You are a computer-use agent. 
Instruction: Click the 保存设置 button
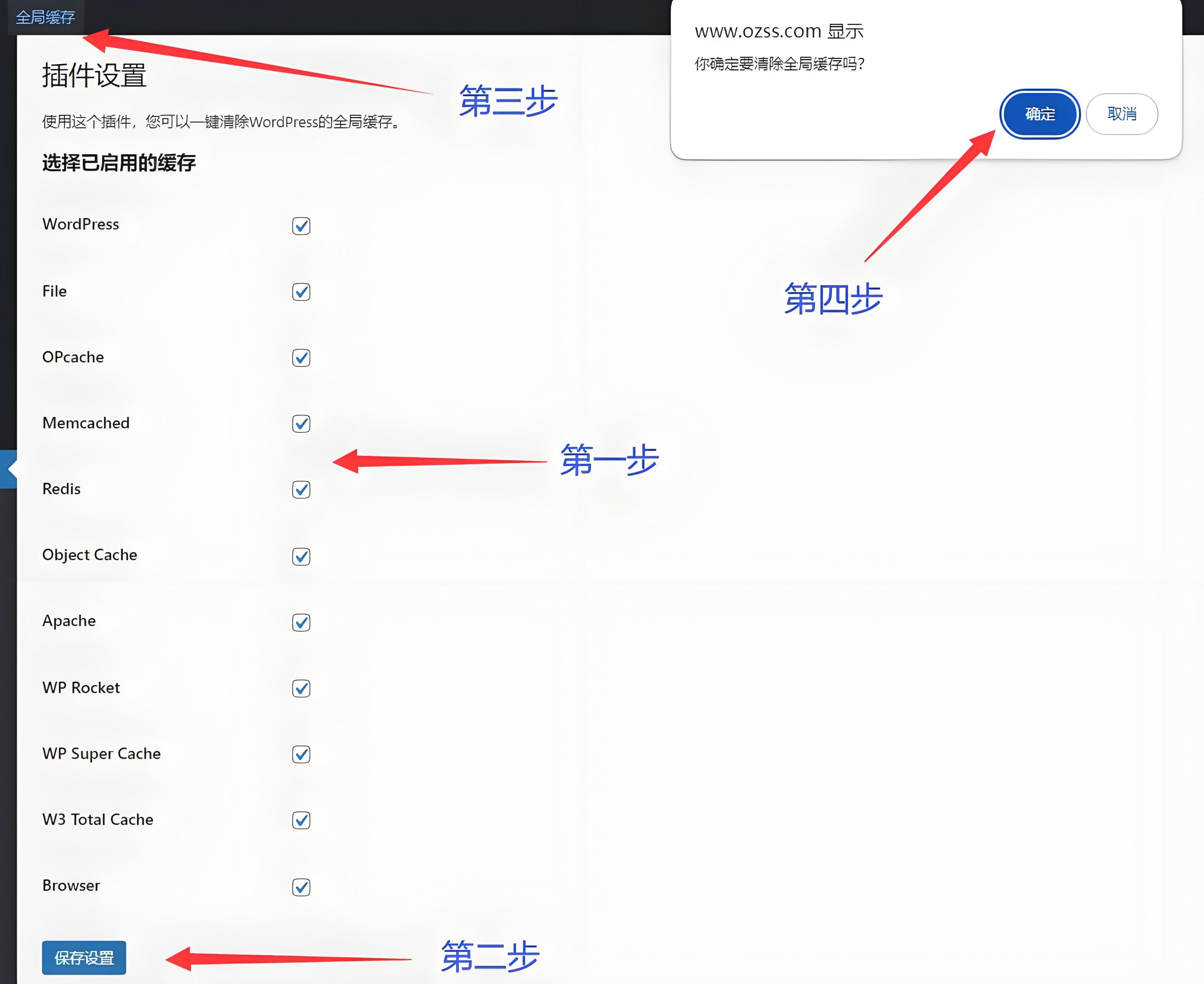coord(84,957)
